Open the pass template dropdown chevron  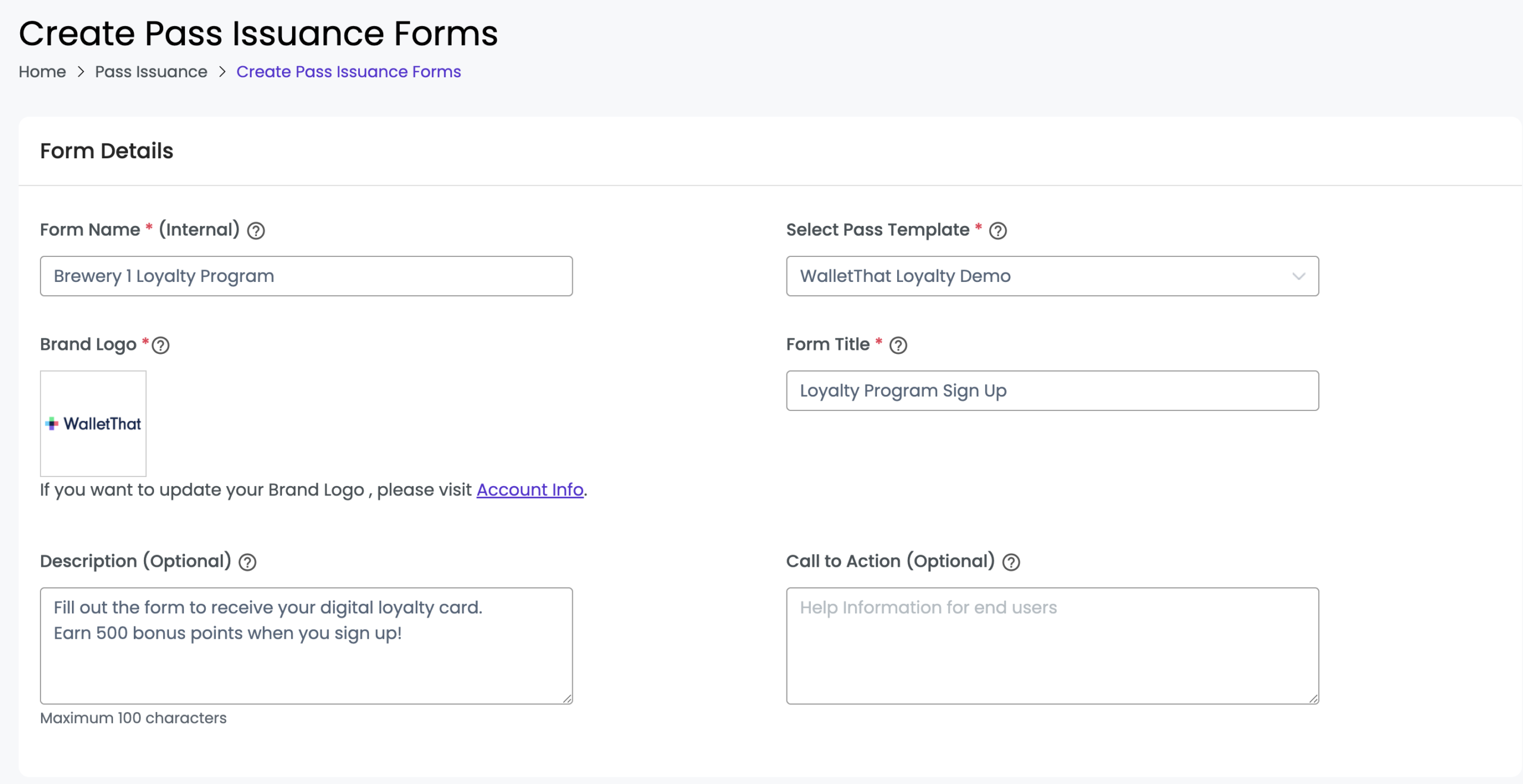[1299, 275]
